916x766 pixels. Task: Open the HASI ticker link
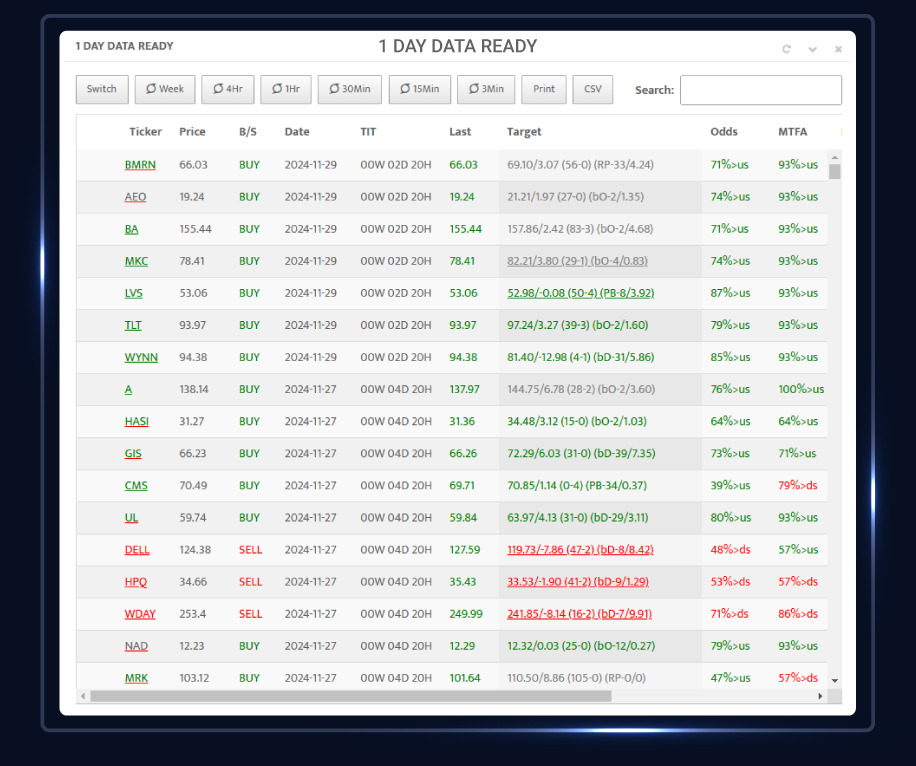click(x=137, y=421)
